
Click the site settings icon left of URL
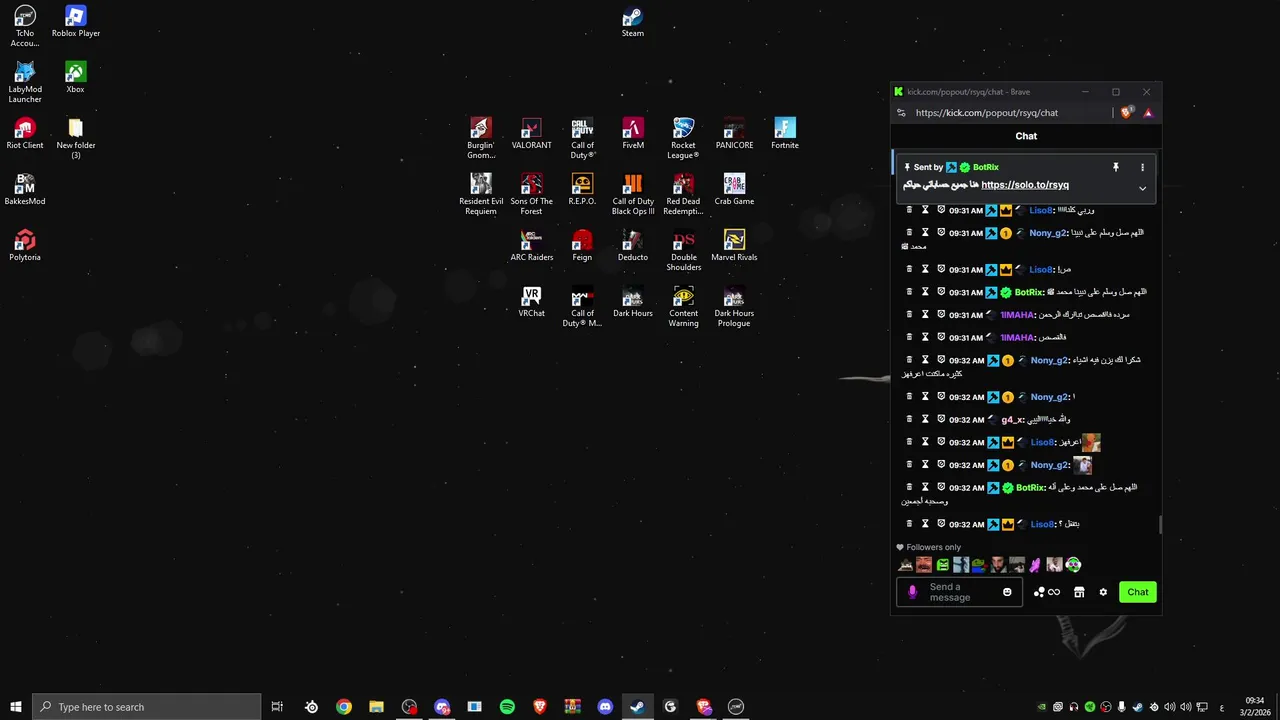pos(901,113)
